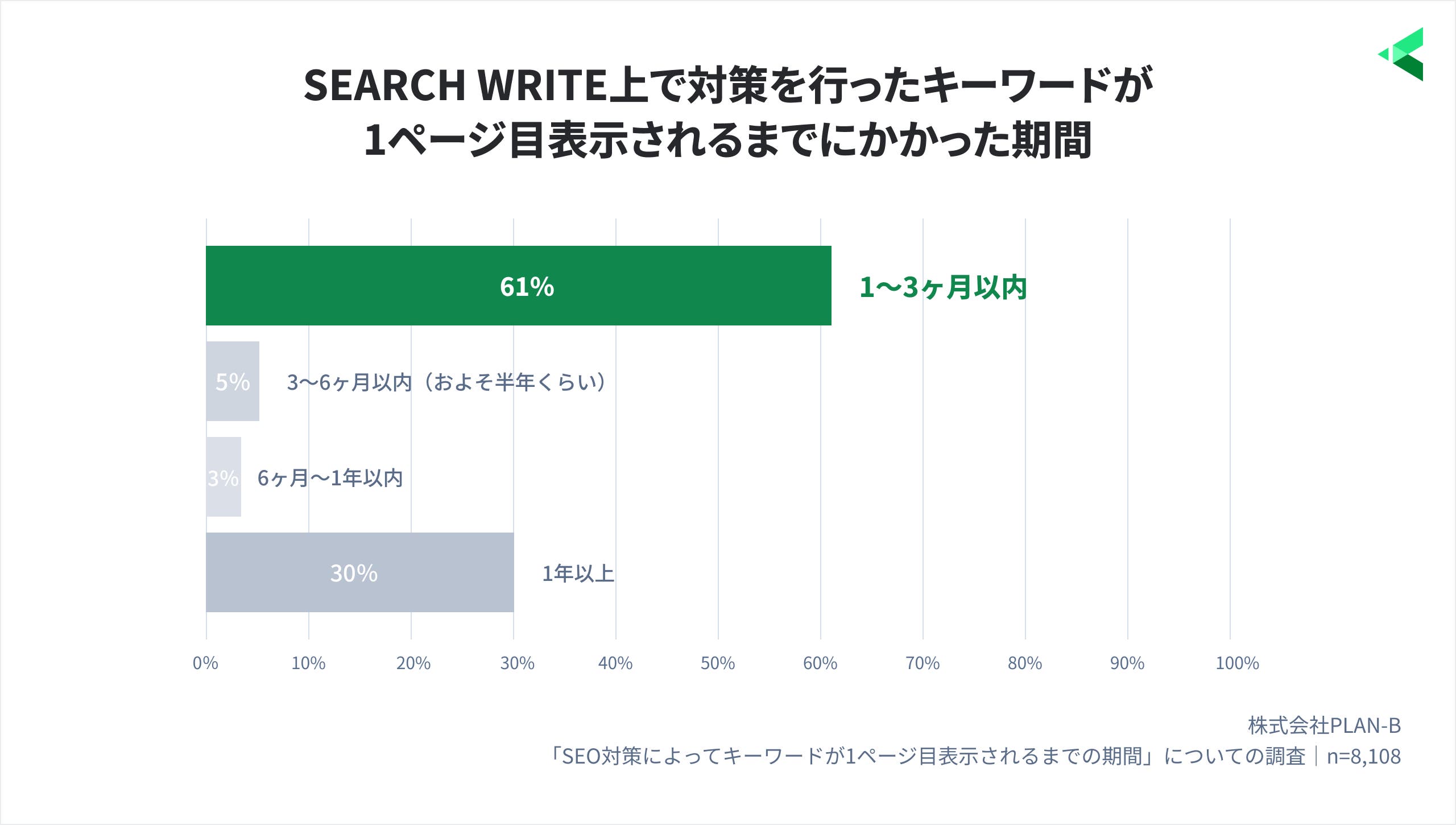1456x825 pixels.
Task: Select the 30% gray bar
Action: [x=360, y=572]
